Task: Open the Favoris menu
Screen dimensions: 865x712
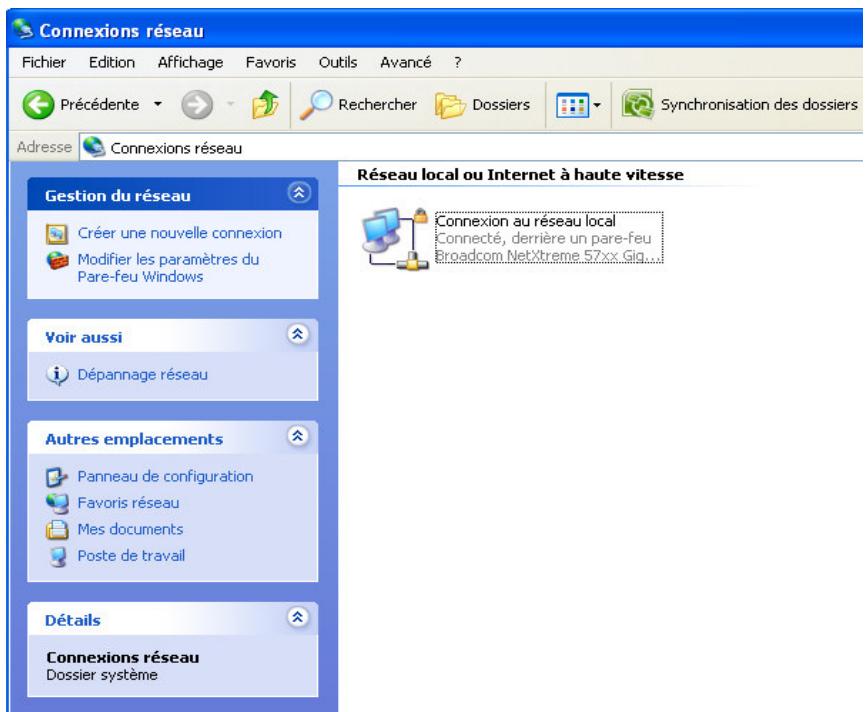Action: click(270, 62)
